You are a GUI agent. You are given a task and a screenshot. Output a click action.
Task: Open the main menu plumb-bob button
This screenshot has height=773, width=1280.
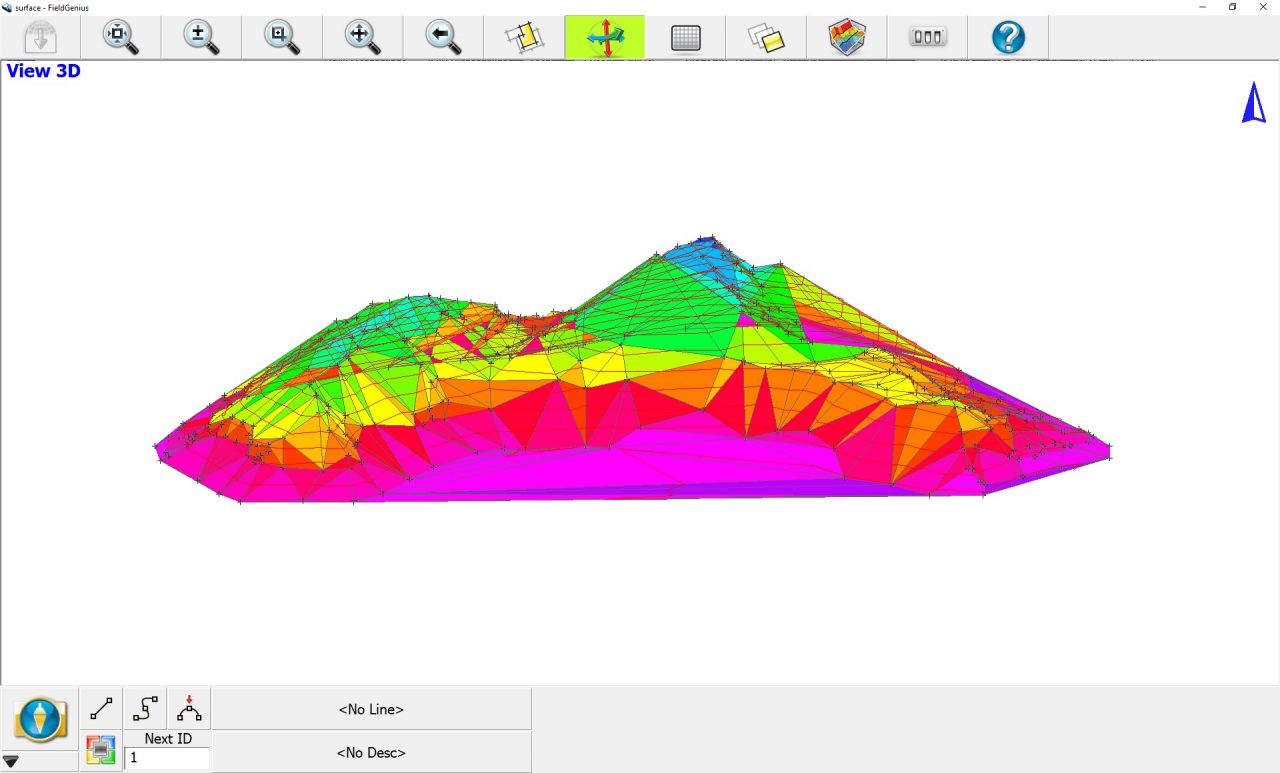pos(40,719)
